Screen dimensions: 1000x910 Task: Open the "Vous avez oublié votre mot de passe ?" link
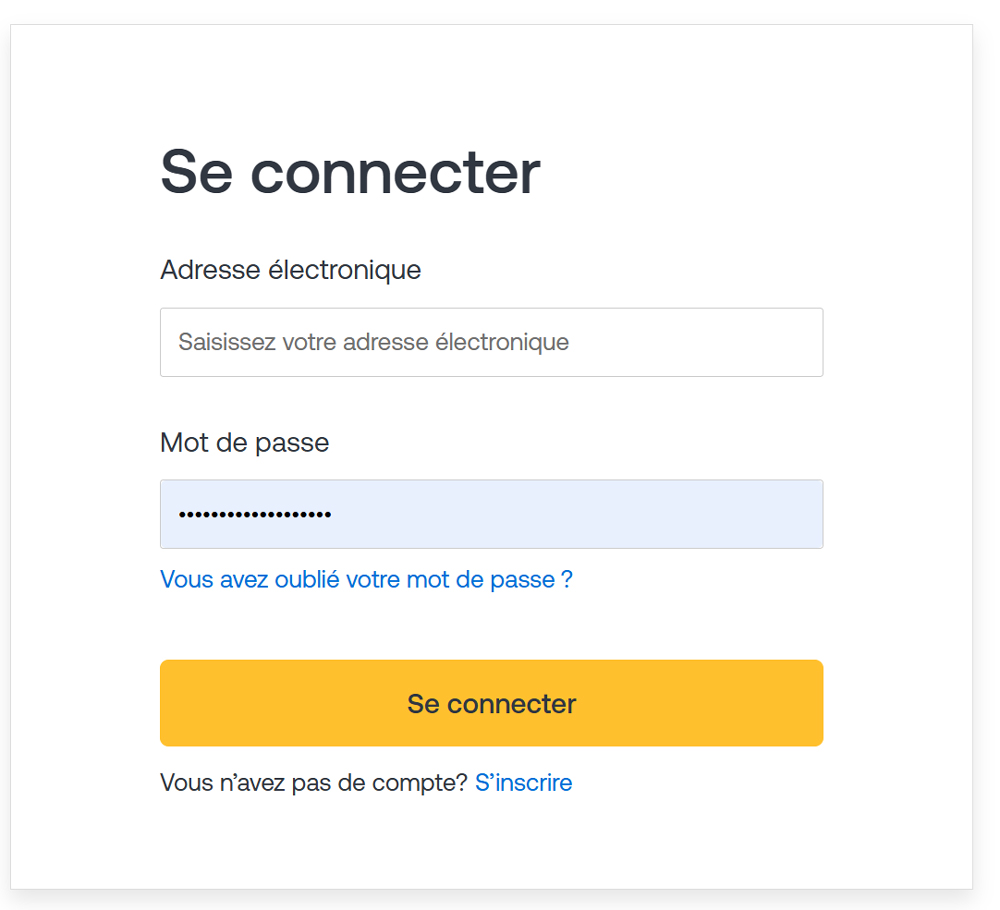click(366, 579)
